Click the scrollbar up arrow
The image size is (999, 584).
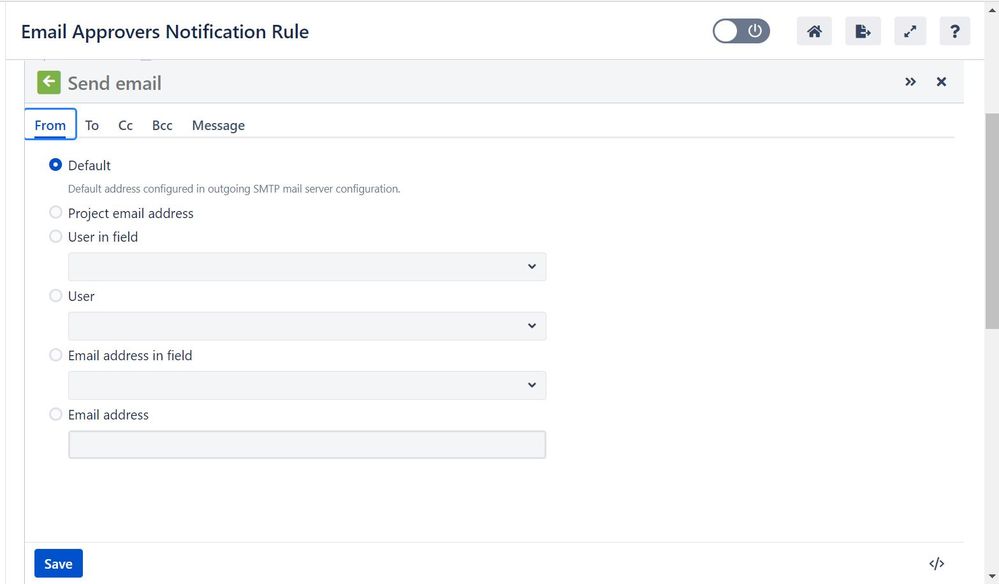[x=991, y=8]
